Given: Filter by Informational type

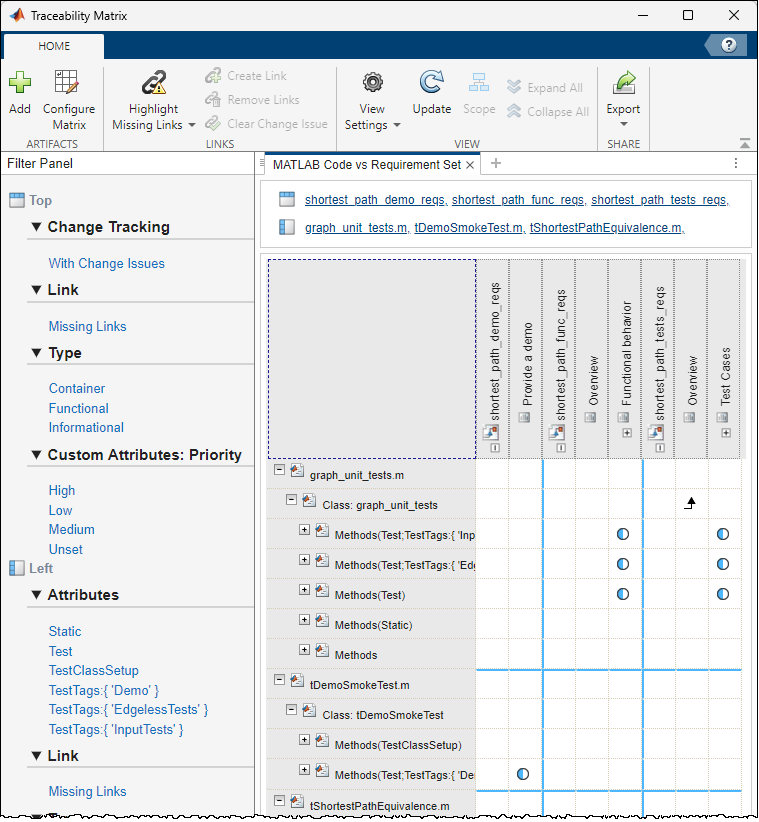Looking at the screenshot, I should click(x=86, y=427).
